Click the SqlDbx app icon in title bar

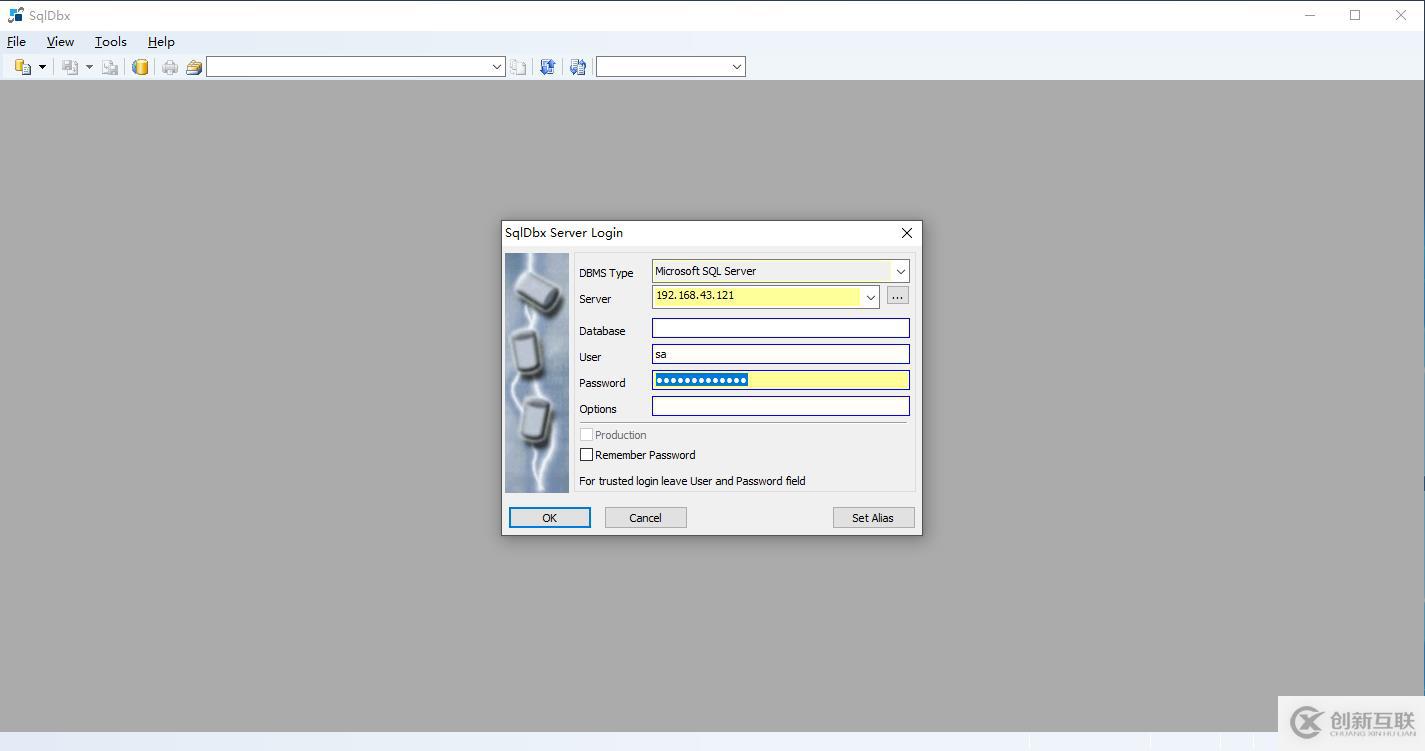pyautogui.click(x=15, y=15)
